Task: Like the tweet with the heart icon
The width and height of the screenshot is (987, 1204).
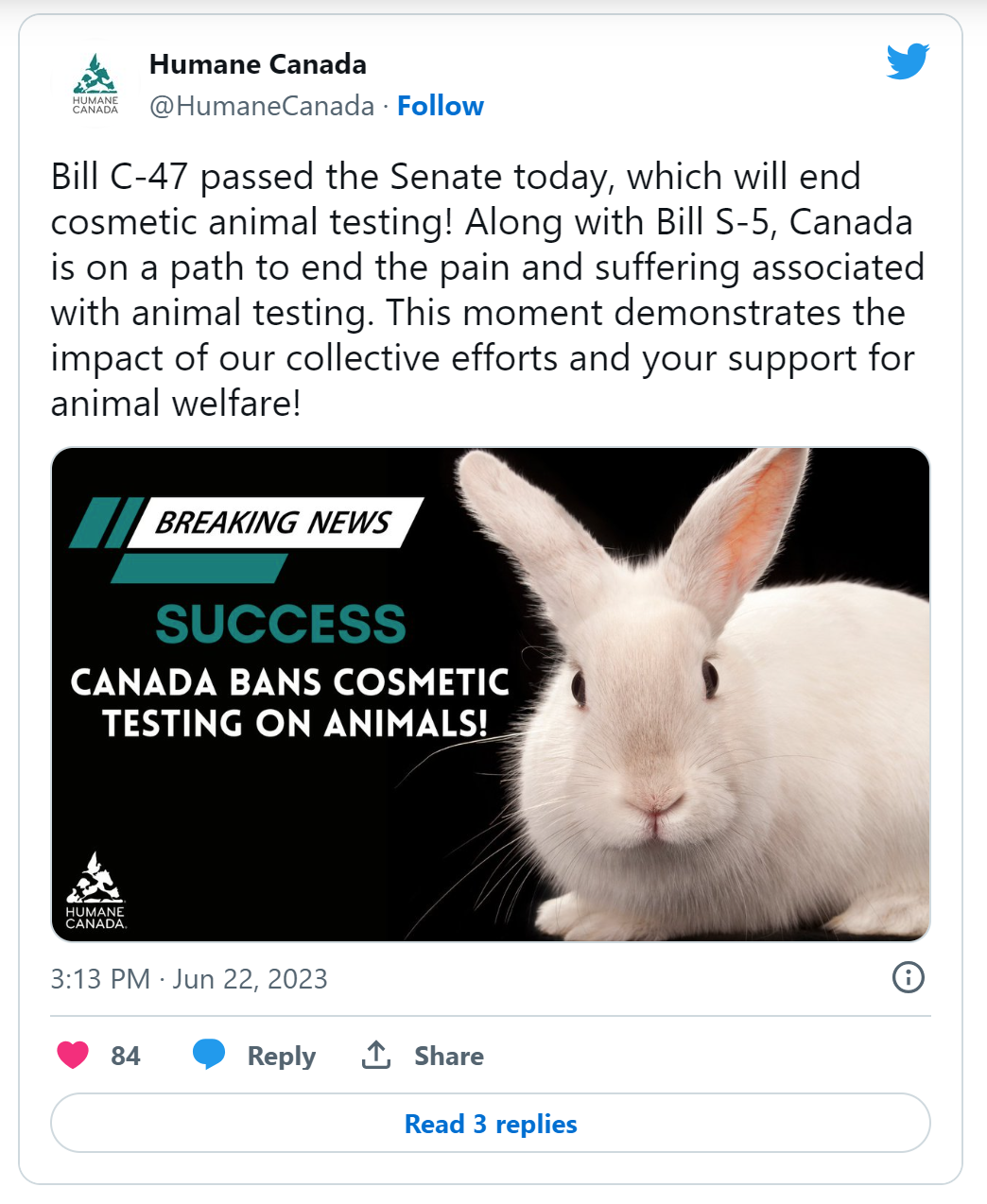Action: (73, 1055)
